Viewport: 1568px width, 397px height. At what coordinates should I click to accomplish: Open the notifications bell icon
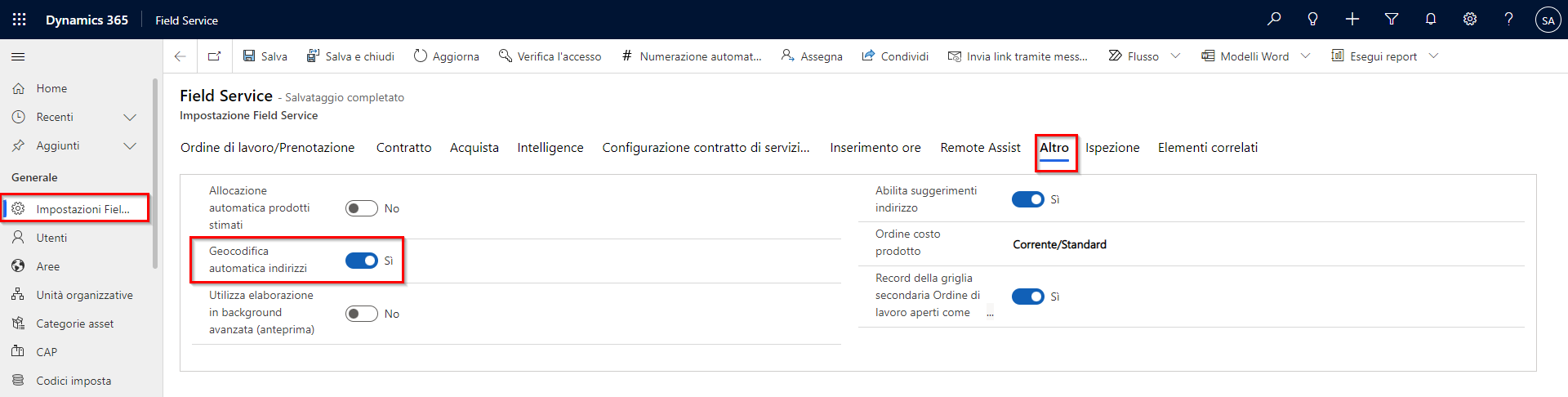tap(1431, 19)
